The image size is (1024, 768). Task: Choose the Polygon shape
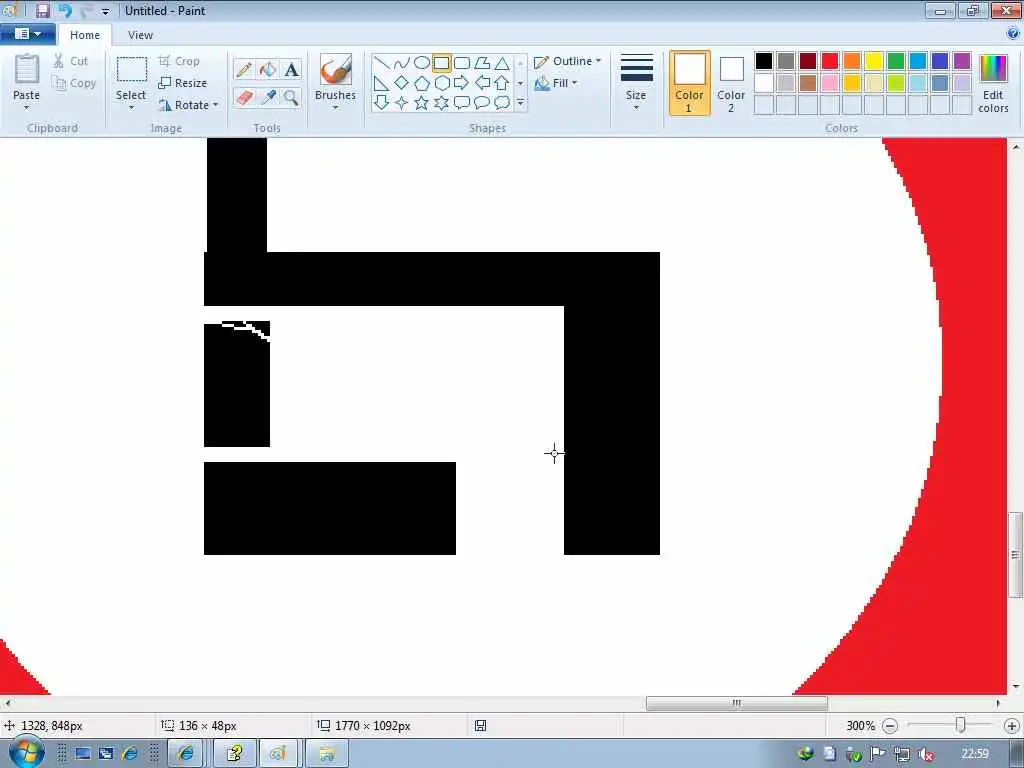[x=482, y=63]
